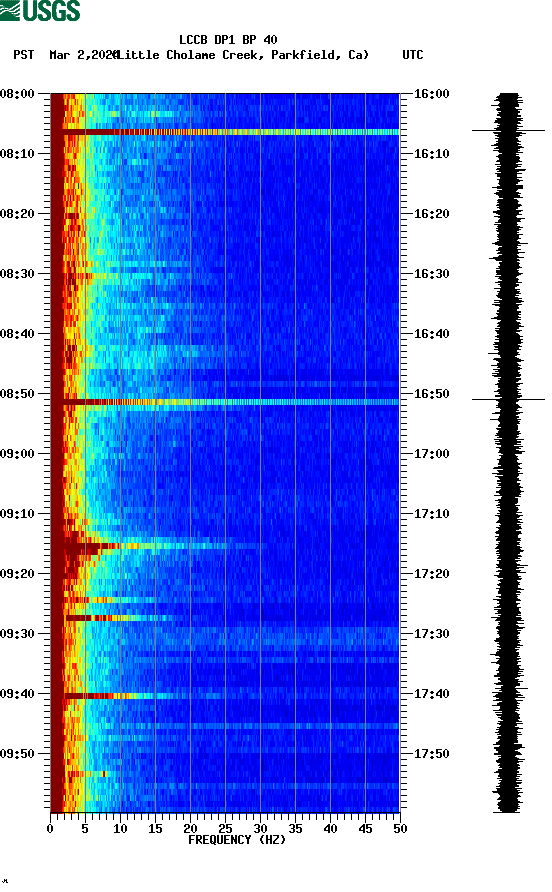
Task: Click the 0 Hz axis tick label
Action: tap(50, 829)
